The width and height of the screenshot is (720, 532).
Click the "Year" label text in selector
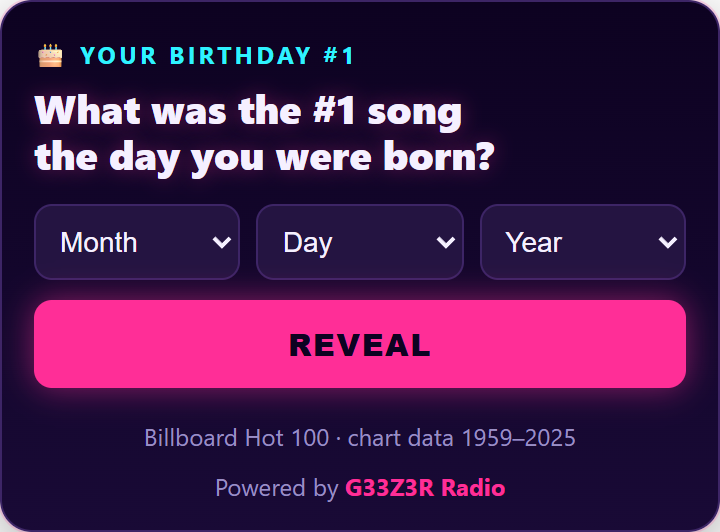(534, 242)
